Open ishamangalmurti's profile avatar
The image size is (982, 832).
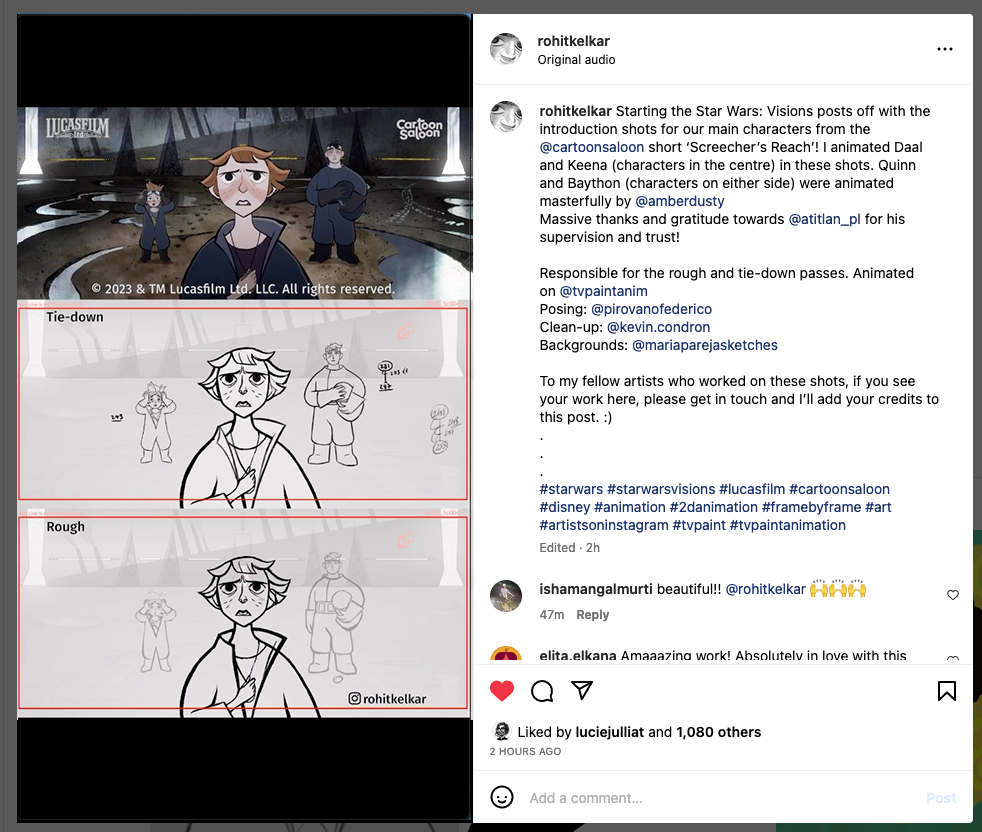pos(505,596)
